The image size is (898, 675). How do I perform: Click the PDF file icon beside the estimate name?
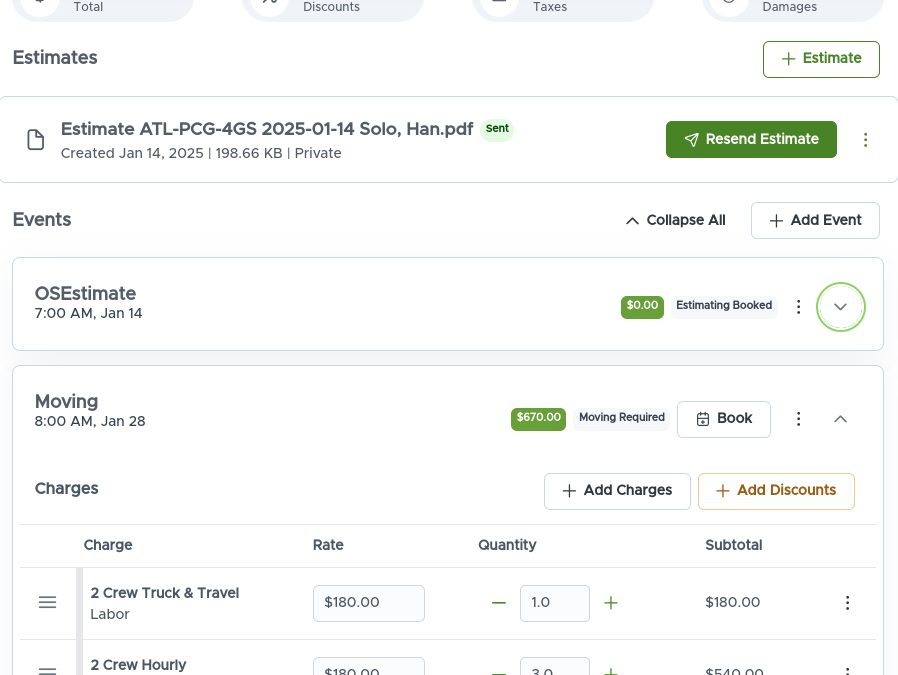[35, 139]
